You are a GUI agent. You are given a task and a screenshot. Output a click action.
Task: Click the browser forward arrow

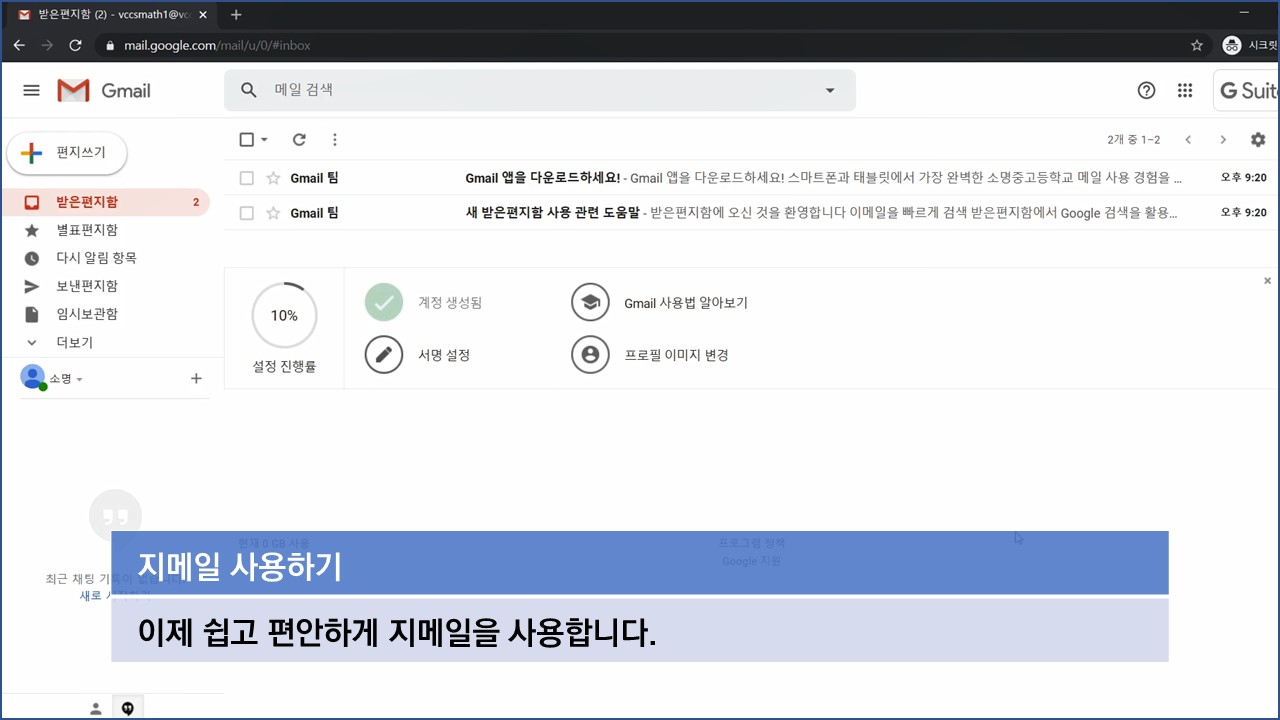tap(47, 45)
